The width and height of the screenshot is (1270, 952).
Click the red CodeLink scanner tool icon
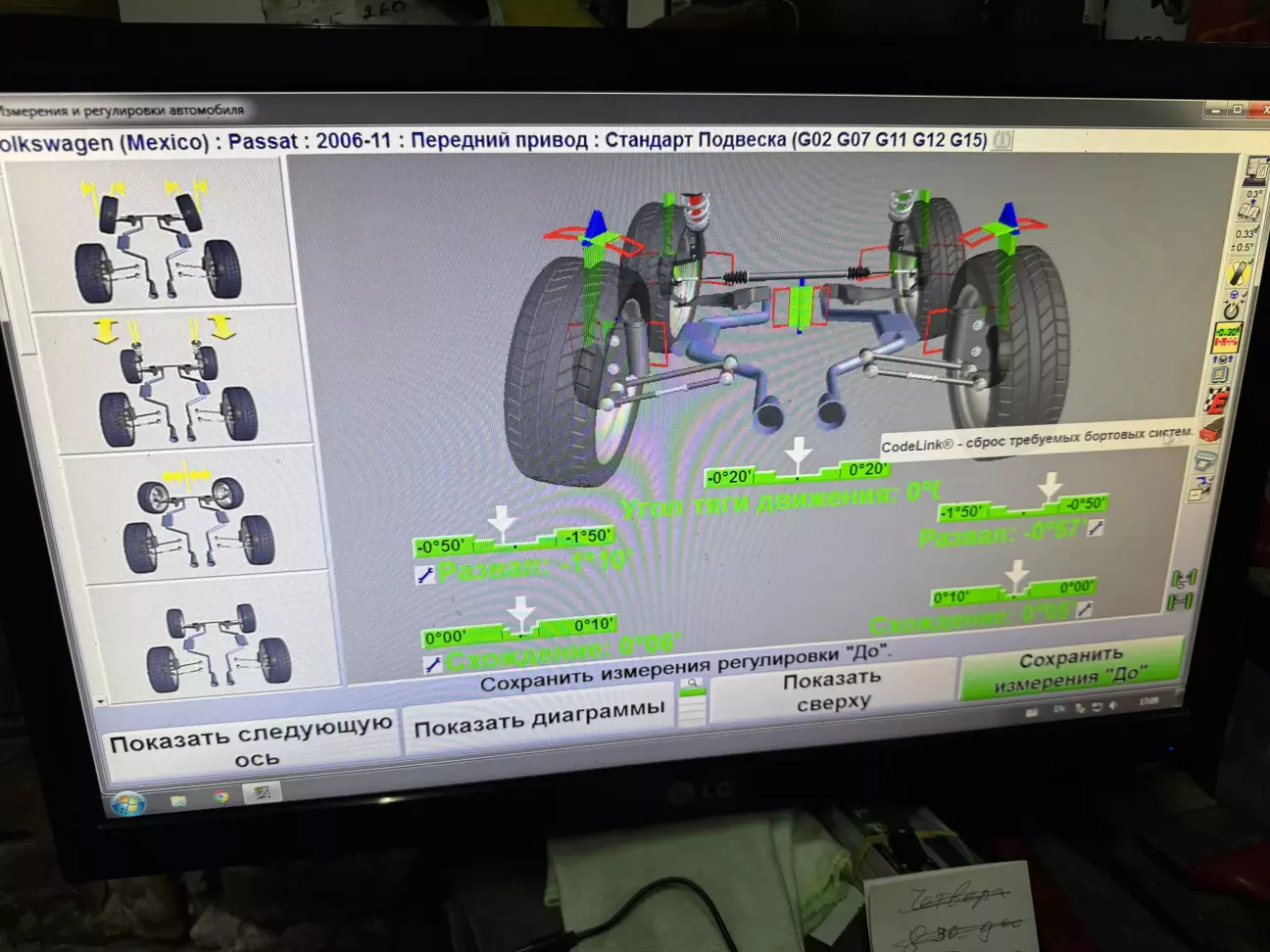pos(1210,431)
